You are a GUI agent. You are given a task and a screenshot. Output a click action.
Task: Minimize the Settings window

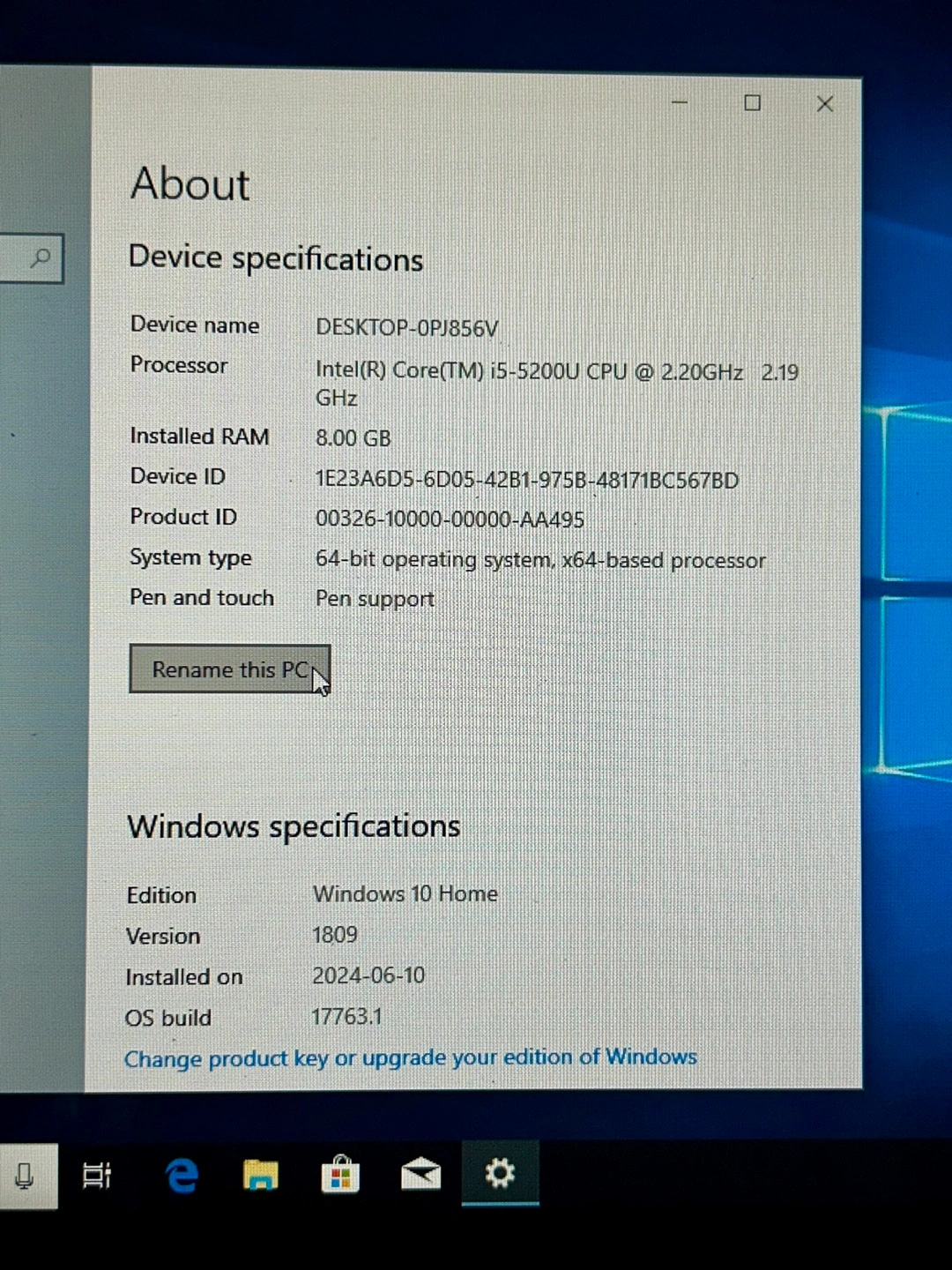pyautogui.click(x=680, y=103)
